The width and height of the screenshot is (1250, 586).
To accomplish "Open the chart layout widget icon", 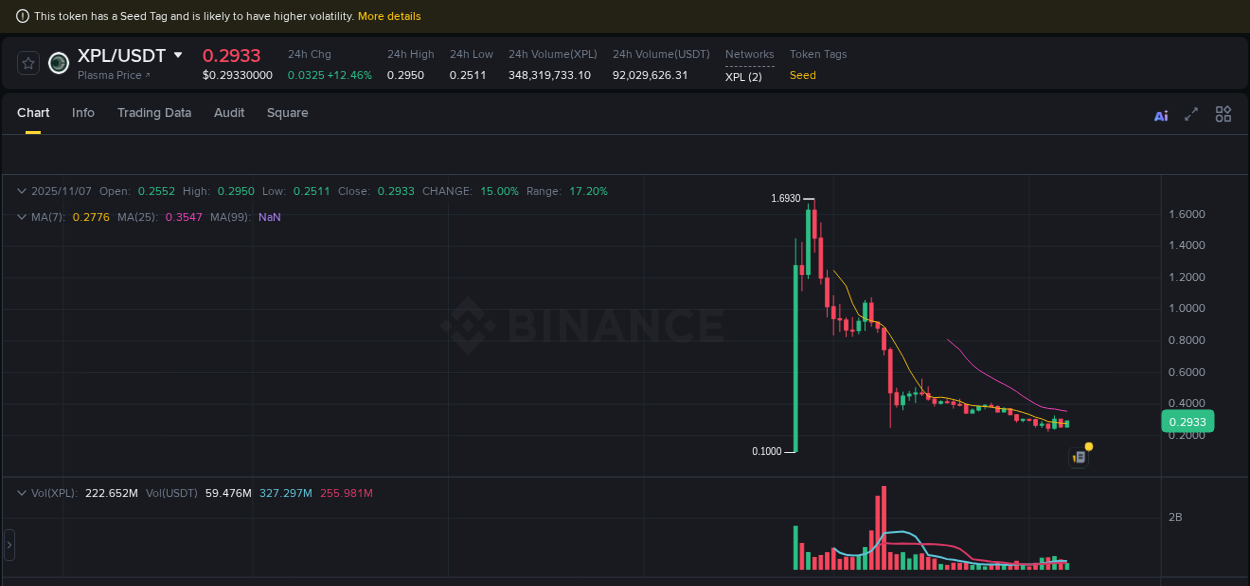I will tap(1223, 114).
